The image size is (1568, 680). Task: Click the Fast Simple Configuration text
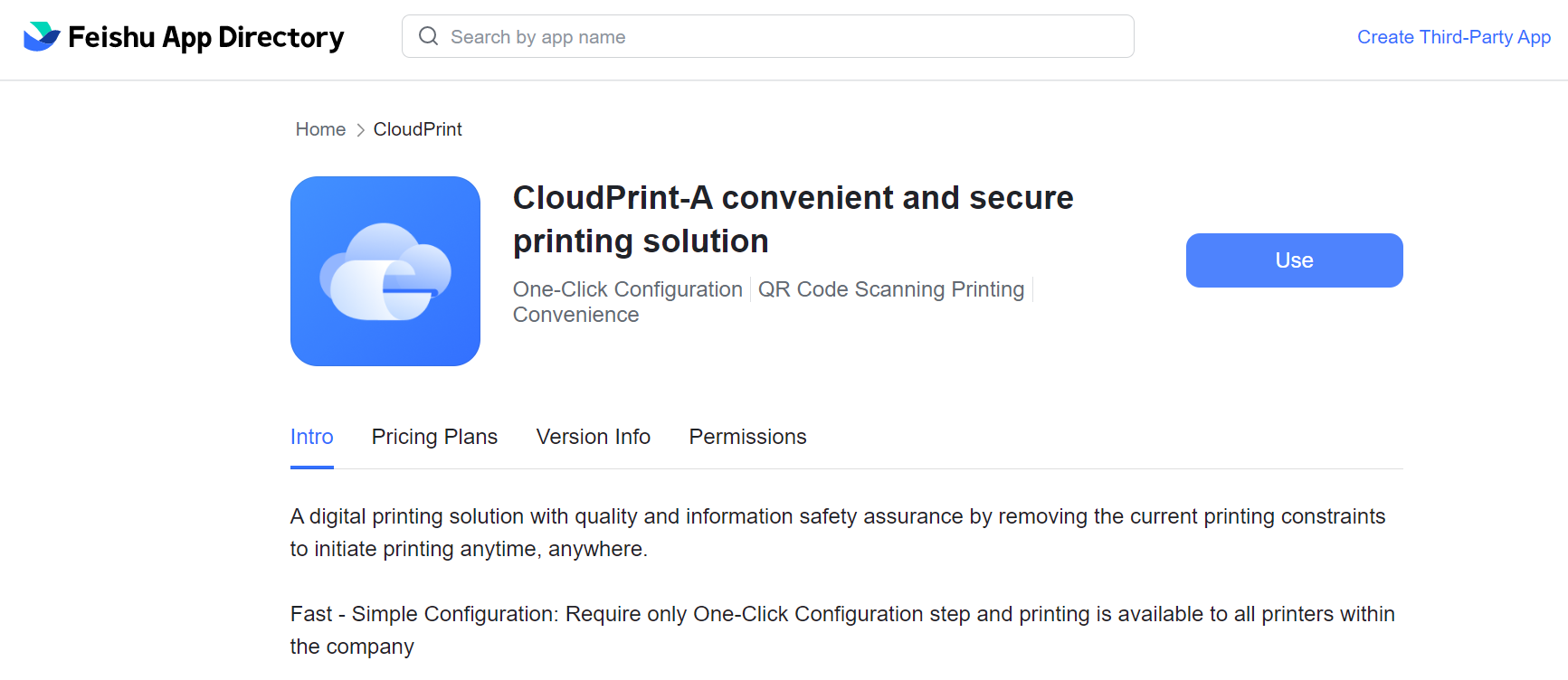point(841,629)
